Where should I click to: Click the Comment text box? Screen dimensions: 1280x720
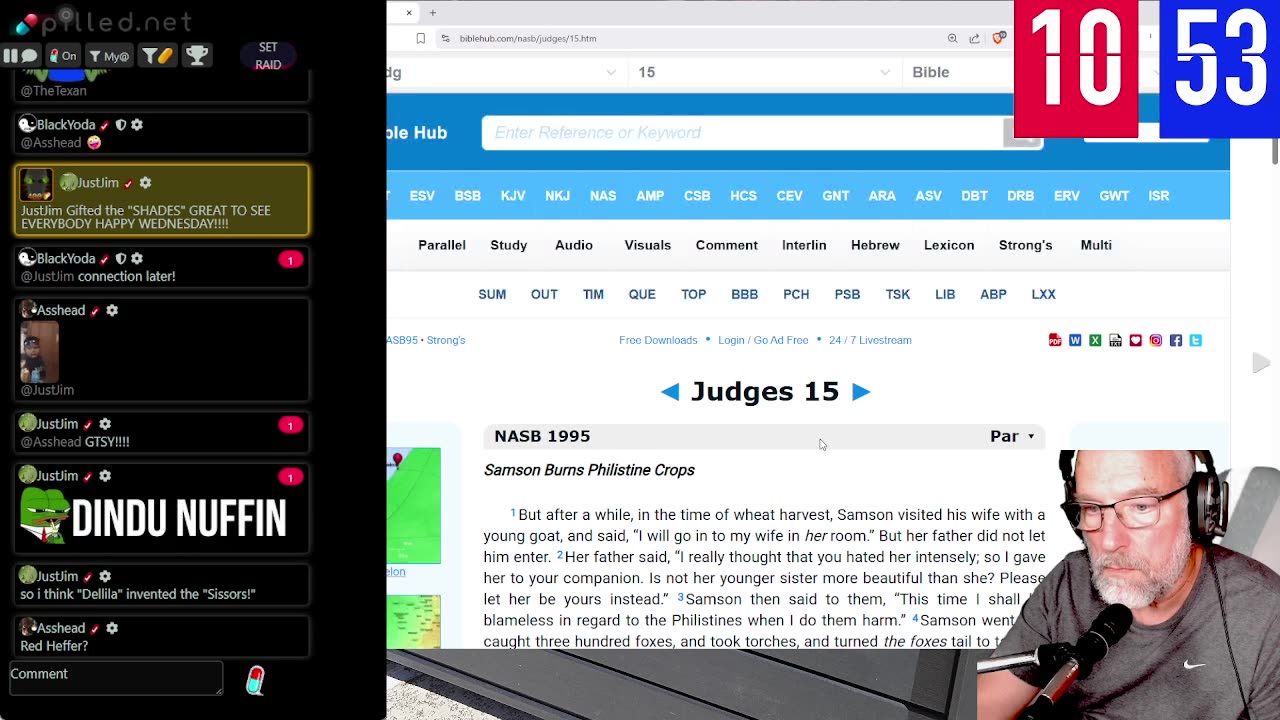[116, 678]
